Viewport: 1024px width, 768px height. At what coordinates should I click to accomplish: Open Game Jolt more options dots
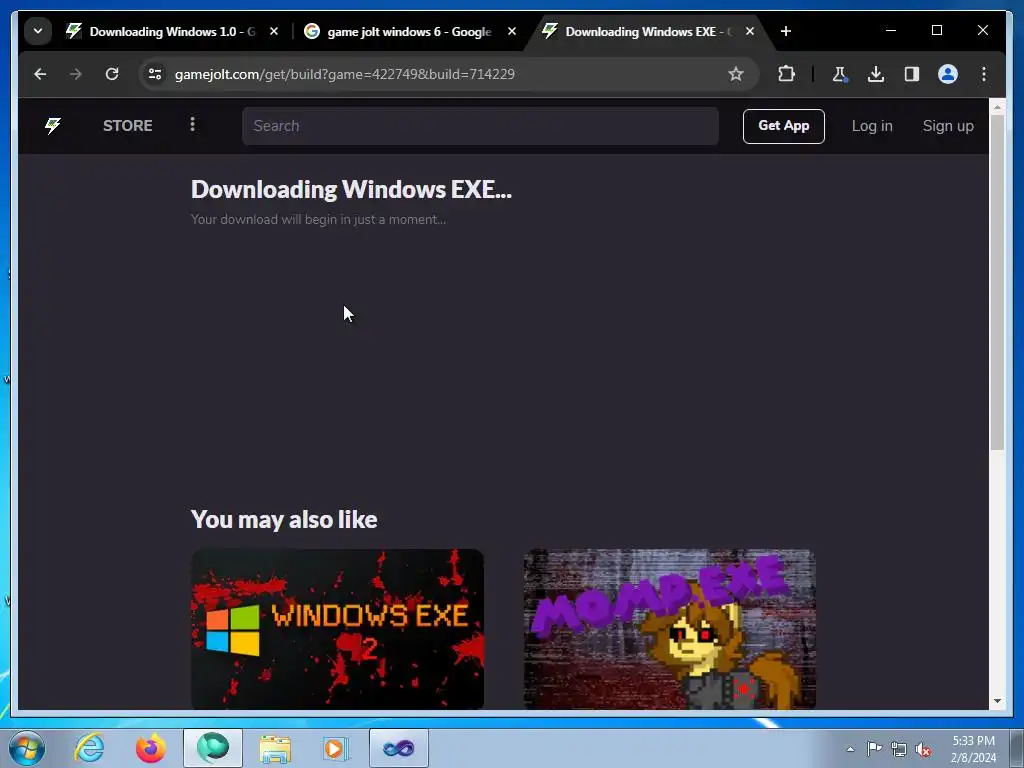[192, 125]
